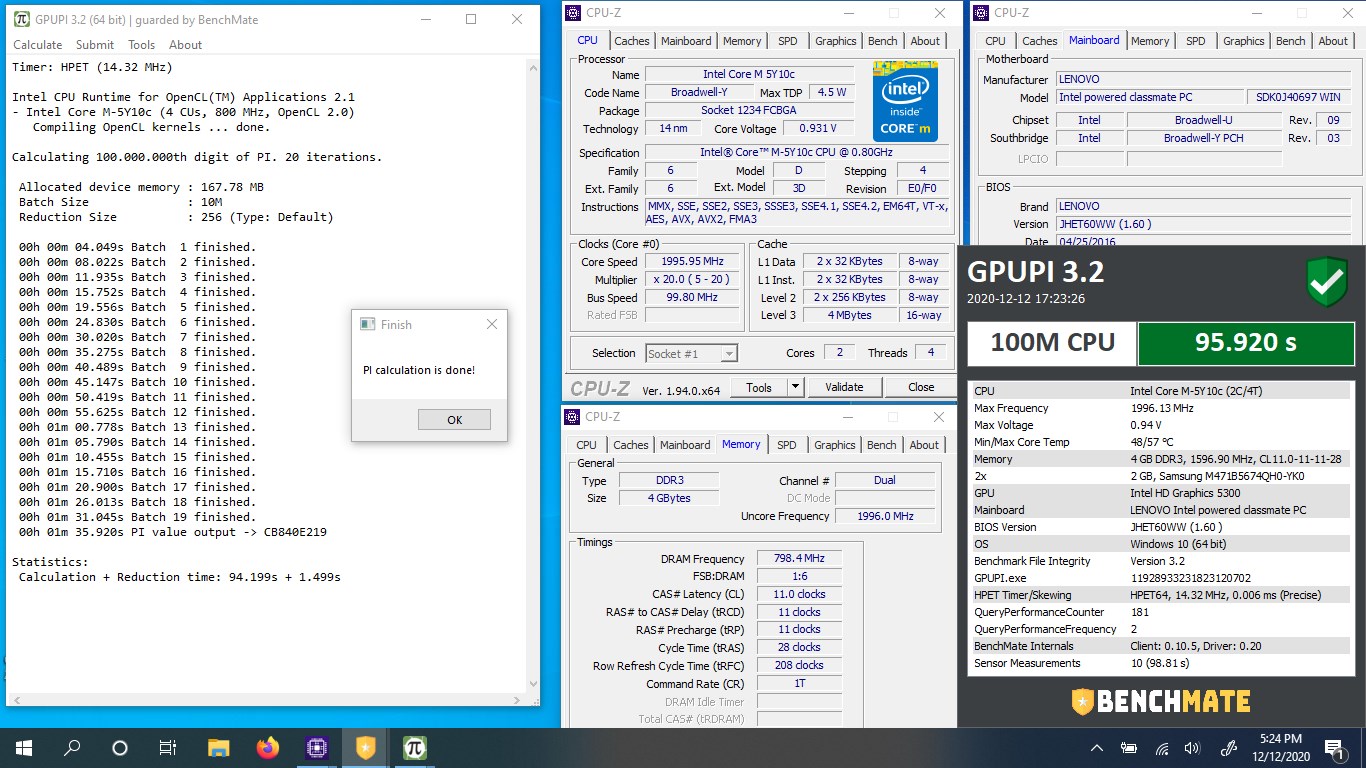Open the Calculate menu in GPUPI
This screenshot has width=1366, height=768.
pos(37,45)
